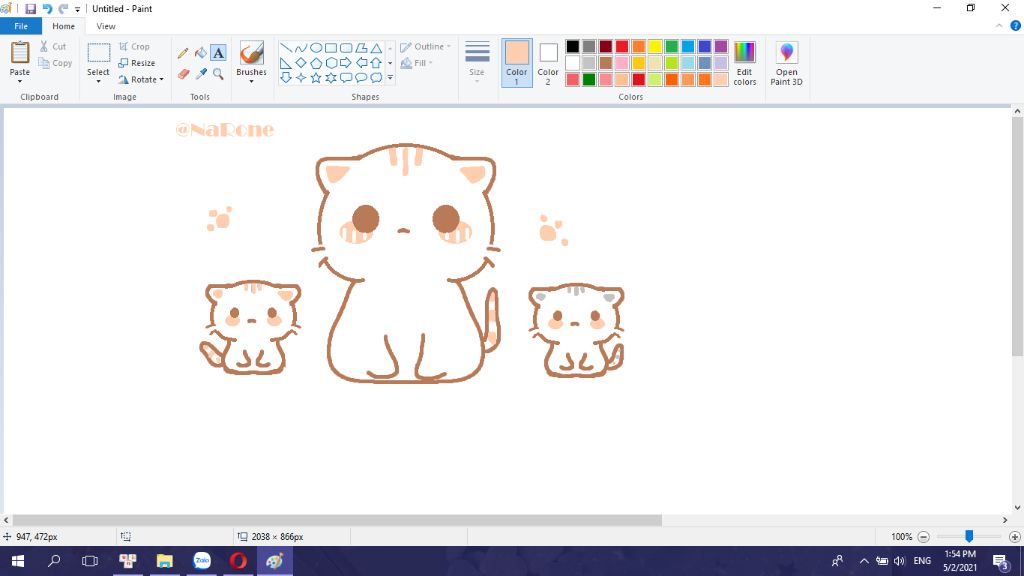Viewport: 1024px width, 576px height.
Task: Open the Brushes dropdown arrow
Action: (251, 82)
